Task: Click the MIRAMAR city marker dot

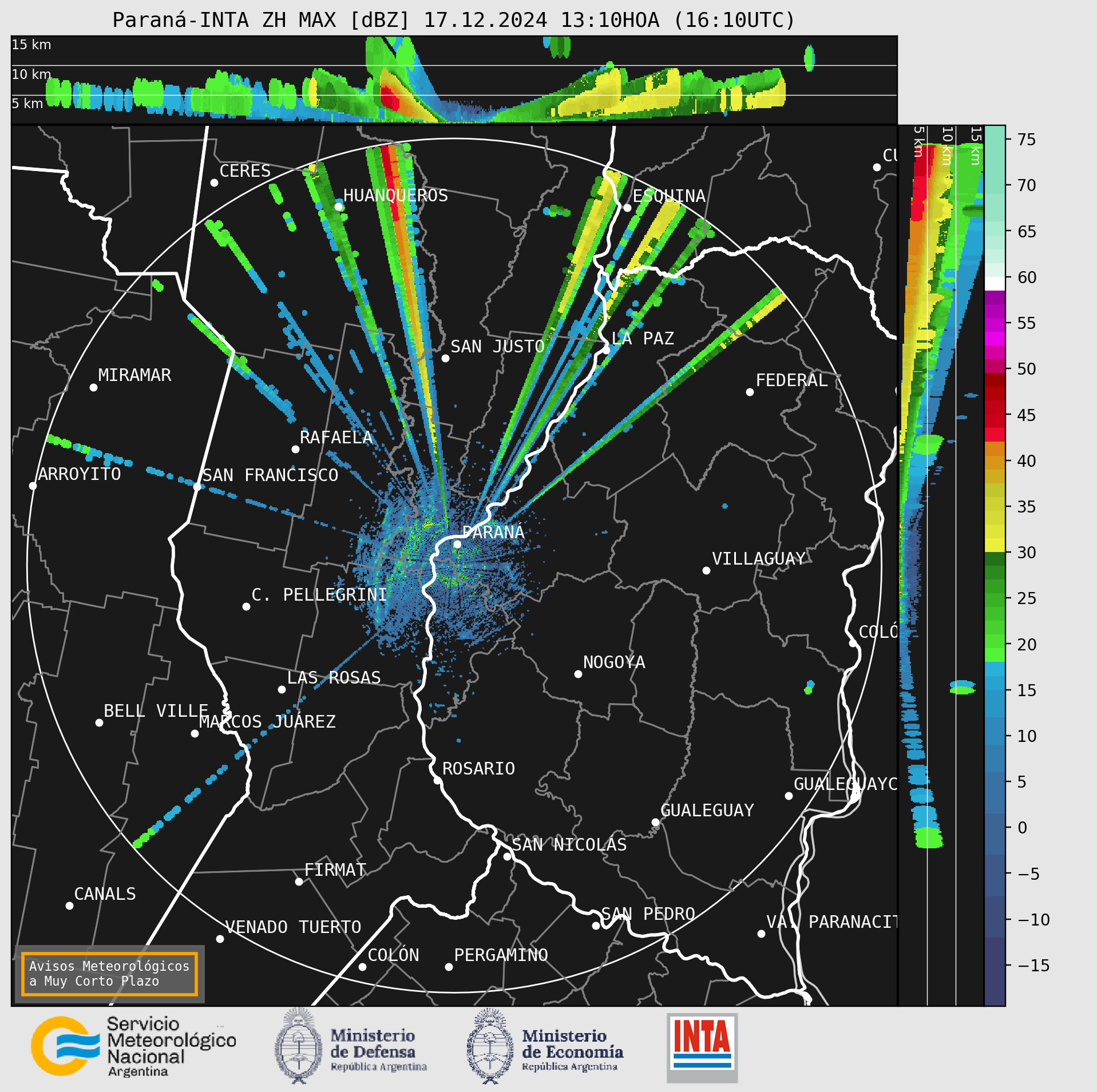Action: [93, 387]
